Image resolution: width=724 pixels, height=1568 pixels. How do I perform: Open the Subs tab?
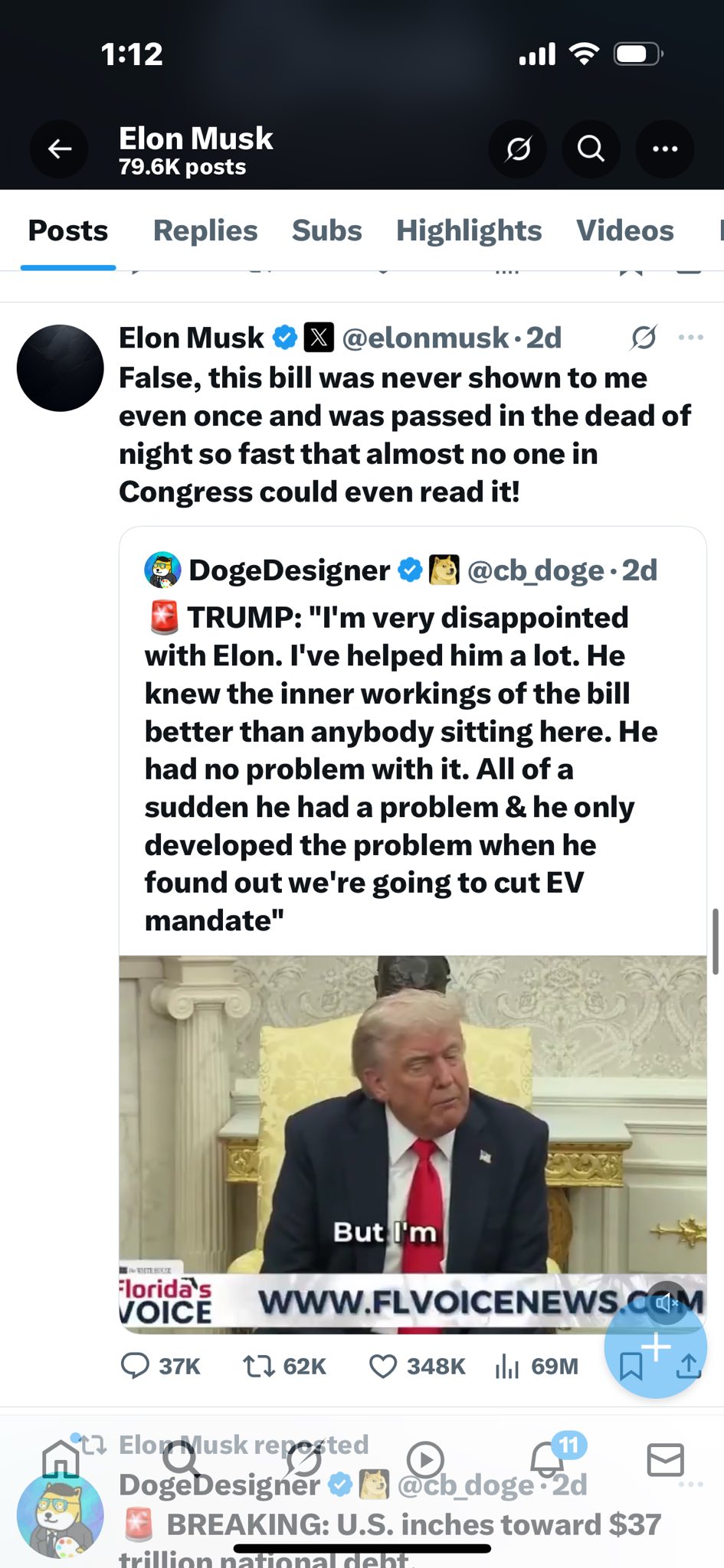326,230
